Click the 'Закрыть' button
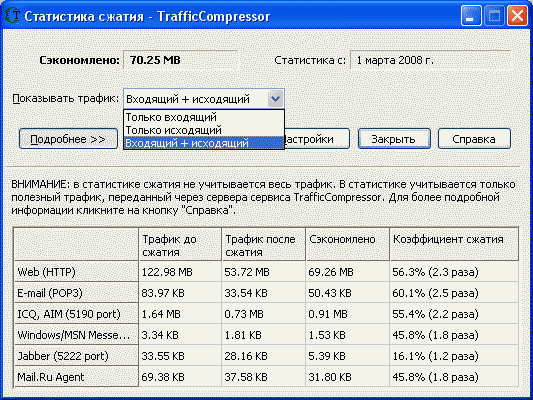 pos(394,139)
